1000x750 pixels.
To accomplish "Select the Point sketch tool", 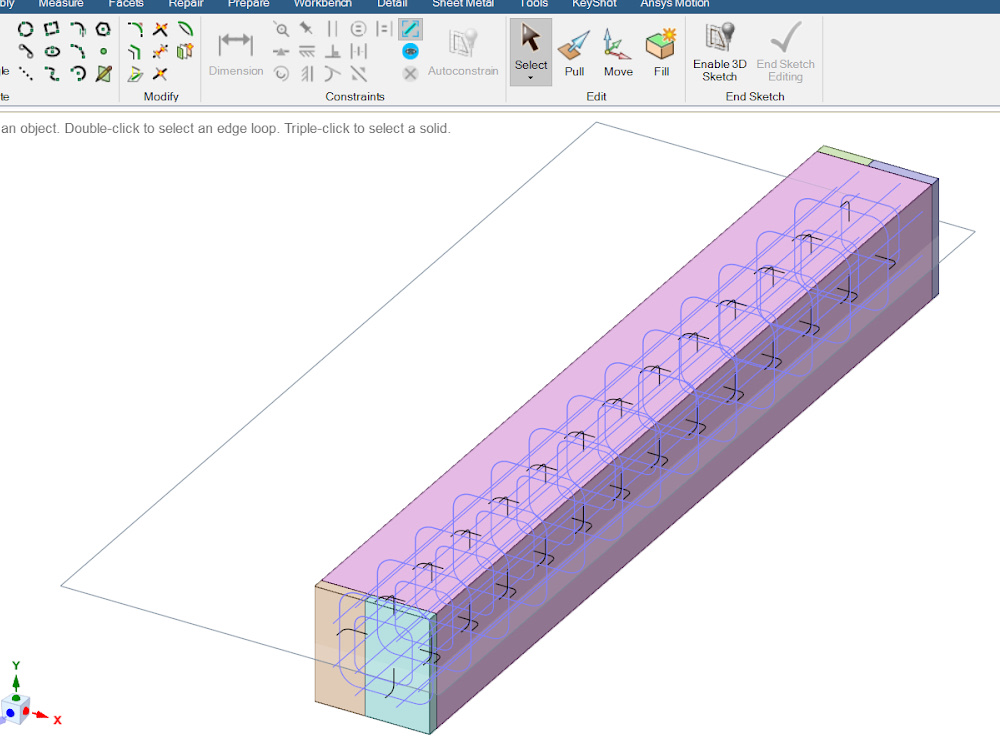I will pos(103,52).
